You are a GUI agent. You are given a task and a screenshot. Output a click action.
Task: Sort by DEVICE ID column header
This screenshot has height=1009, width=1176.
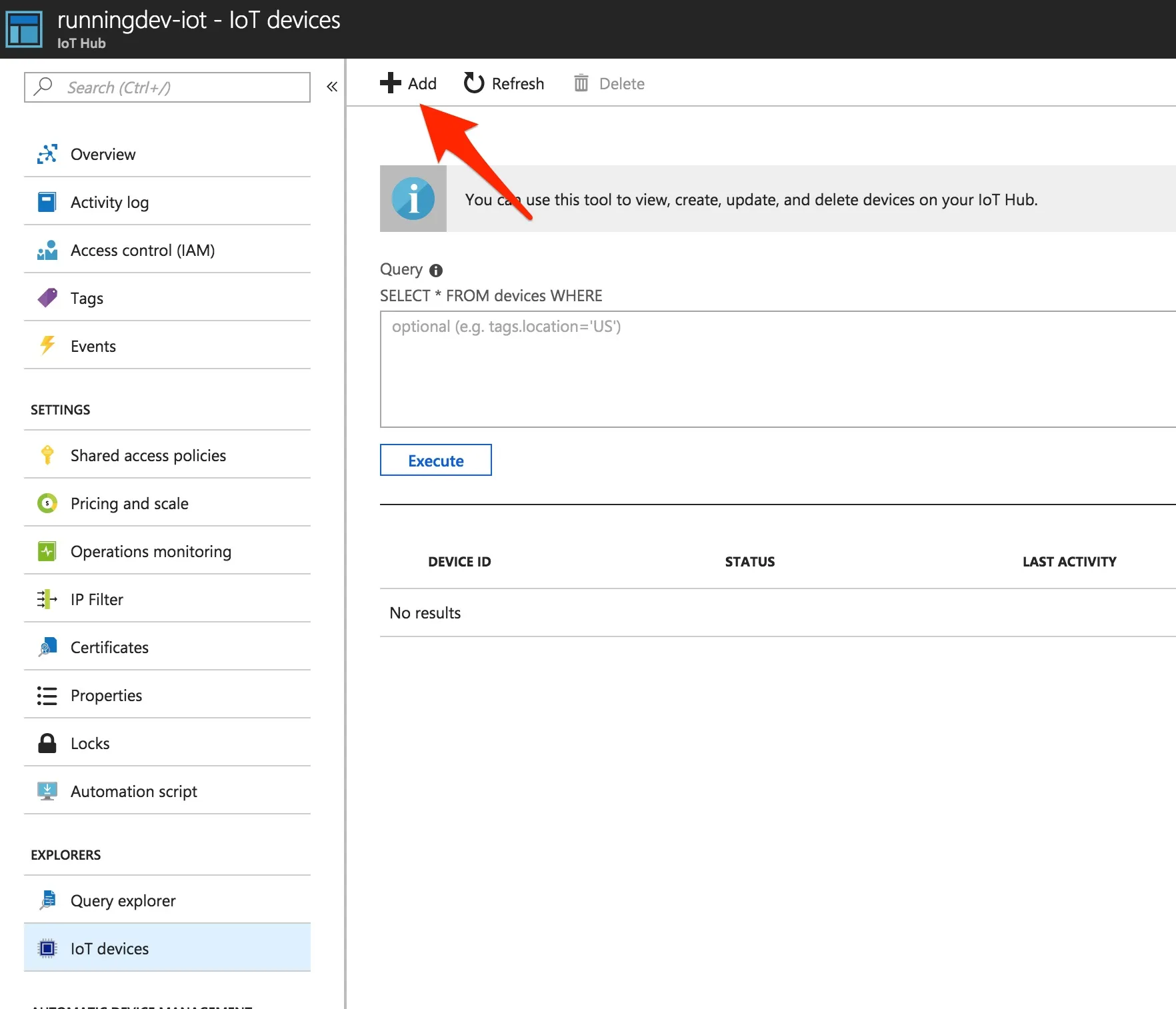click(459, 562)
